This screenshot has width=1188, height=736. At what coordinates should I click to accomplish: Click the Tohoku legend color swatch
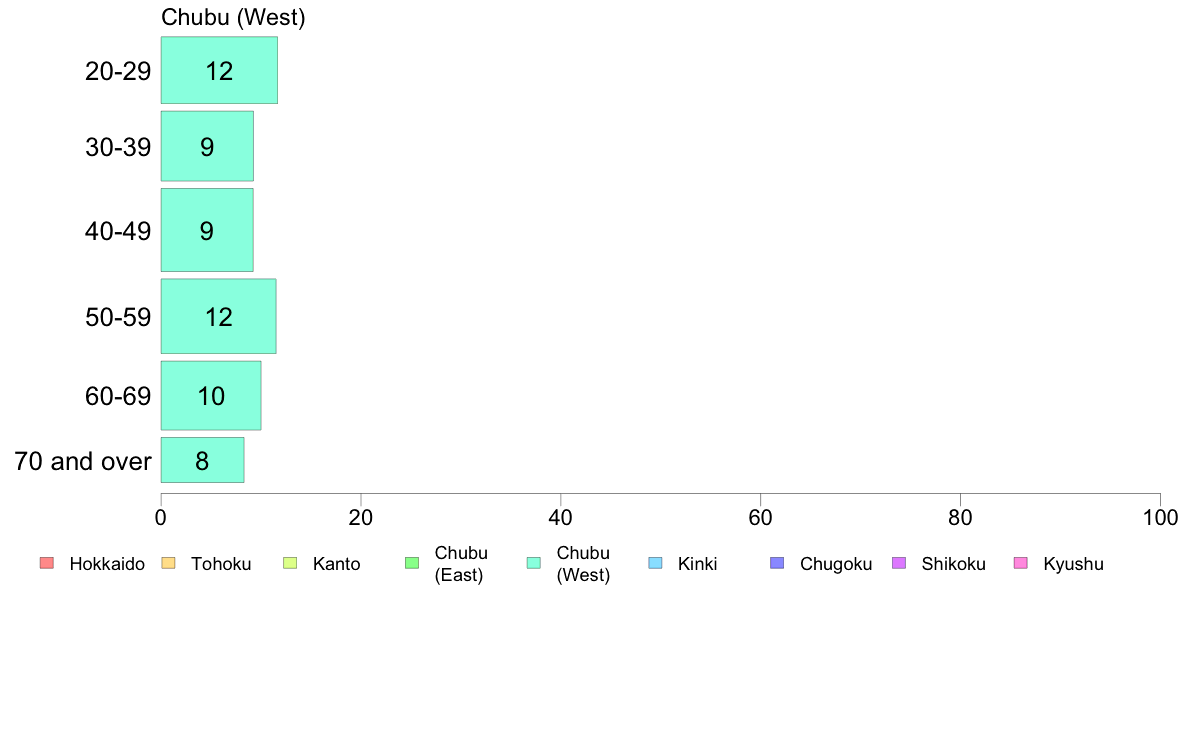coord(168,563)
